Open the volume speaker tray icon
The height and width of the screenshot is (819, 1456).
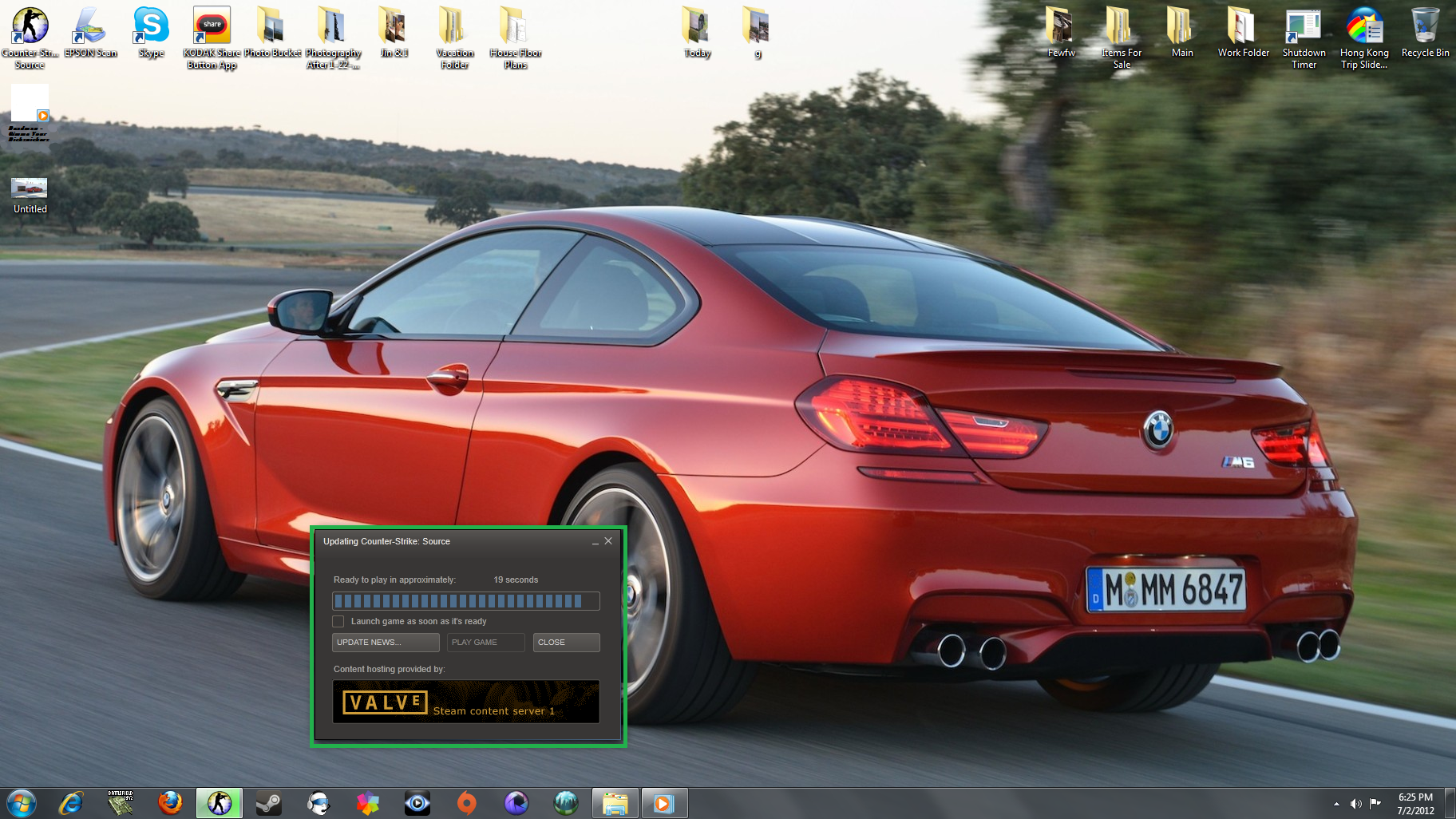(x=1355, y=804)
